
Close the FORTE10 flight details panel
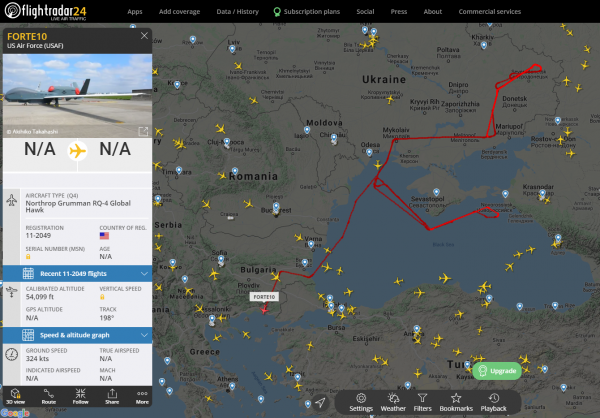point(144,35)
